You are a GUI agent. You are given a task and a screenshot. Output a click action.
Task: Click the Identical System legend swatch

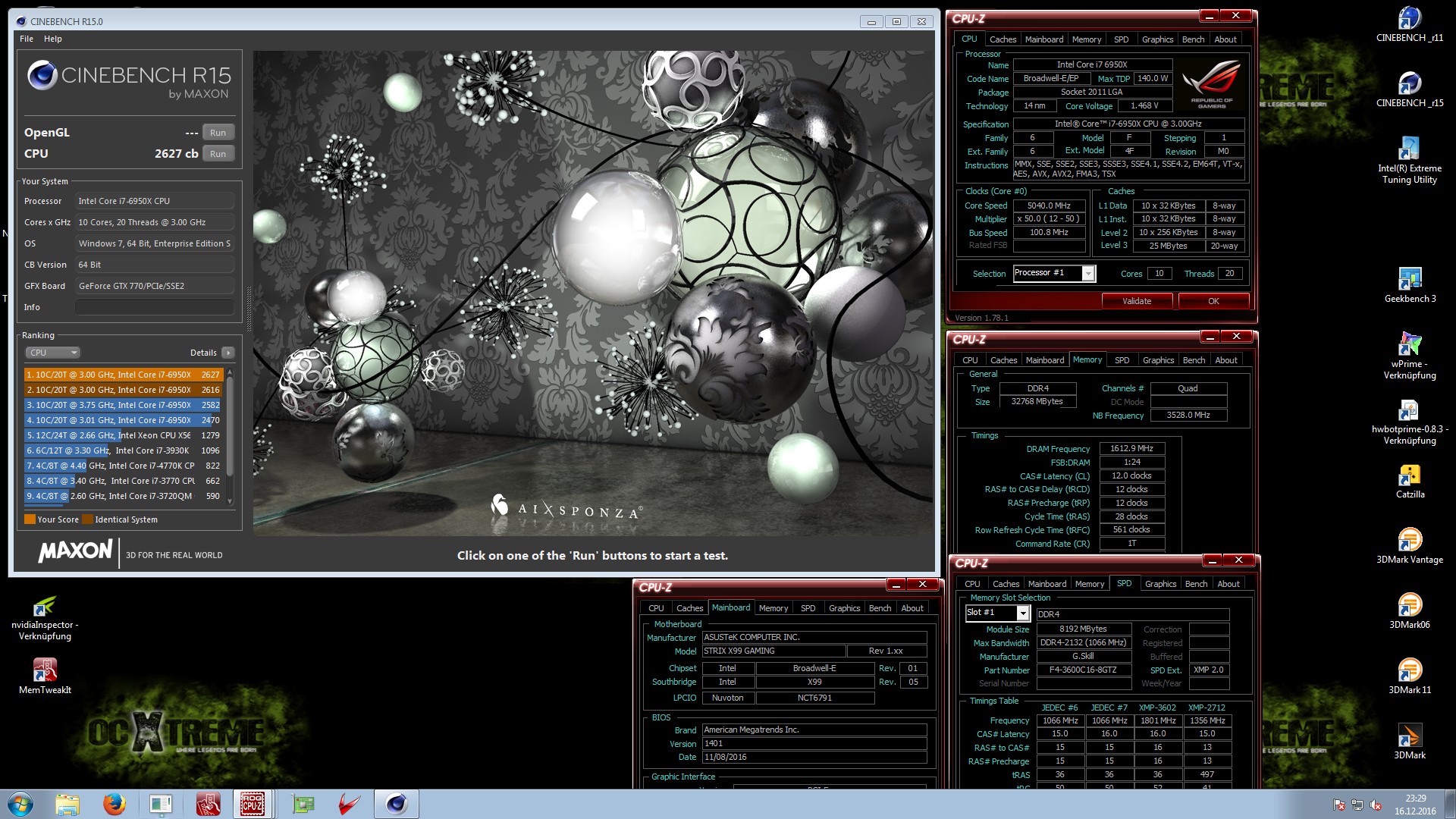click(87, 519)
